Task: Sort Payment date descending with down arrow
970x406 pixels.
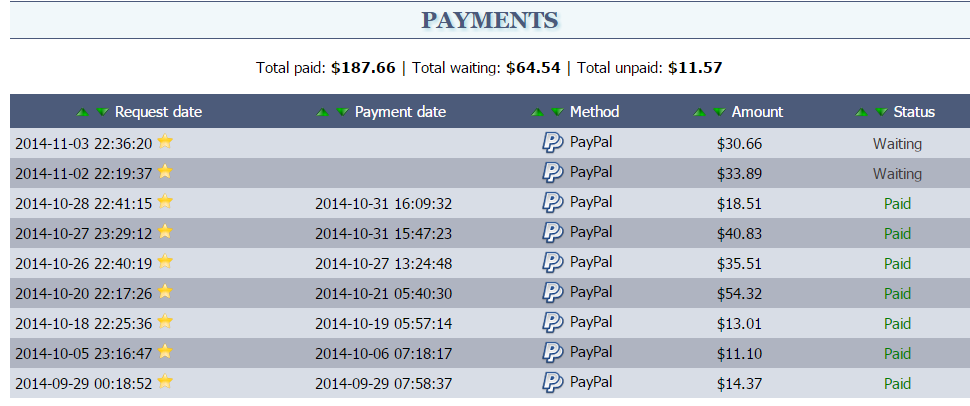Action: coord(342,112)
